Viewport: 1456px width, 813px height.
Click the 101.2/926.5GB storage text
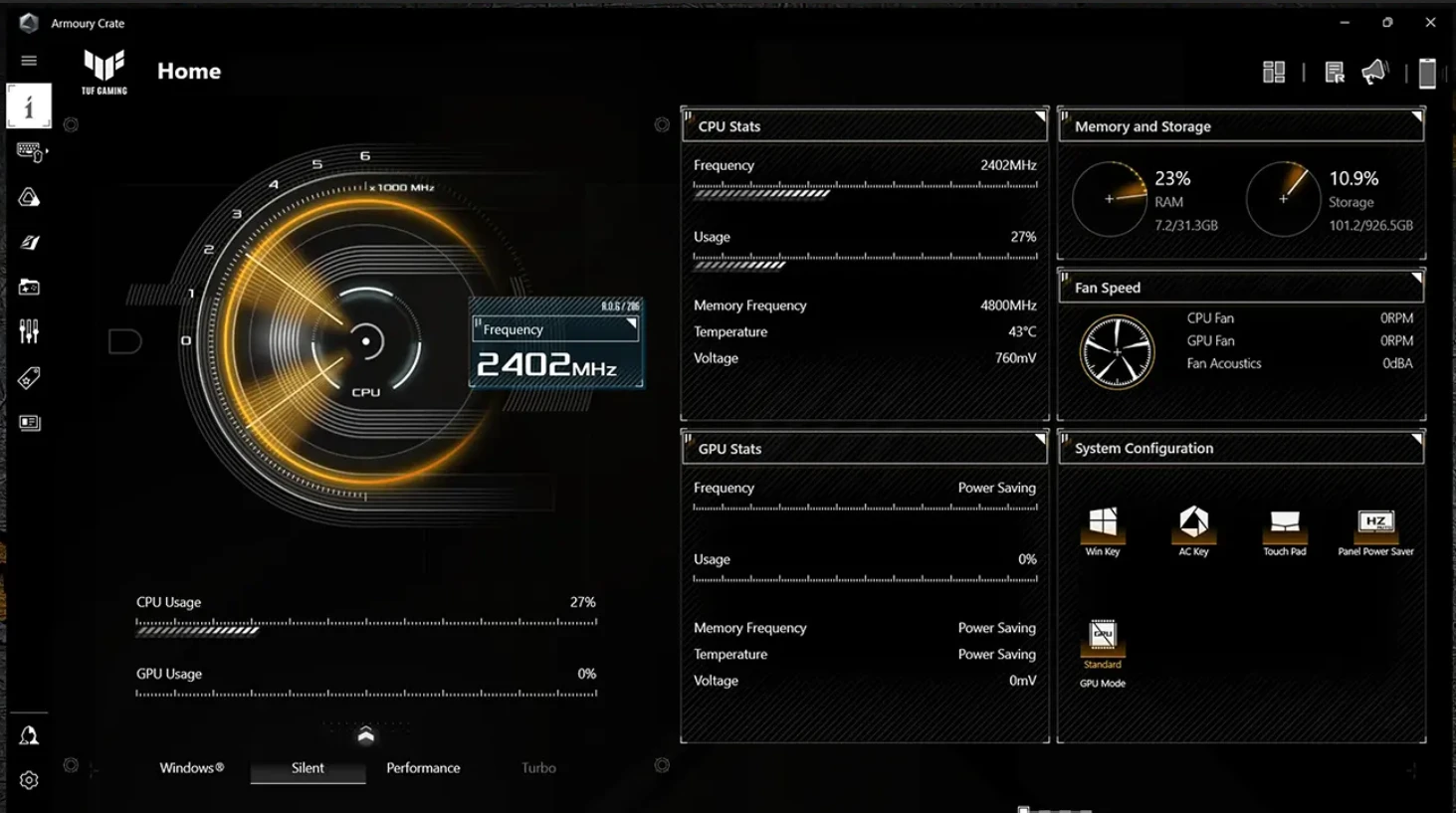pyautogui.click(x=1370, y=226)
